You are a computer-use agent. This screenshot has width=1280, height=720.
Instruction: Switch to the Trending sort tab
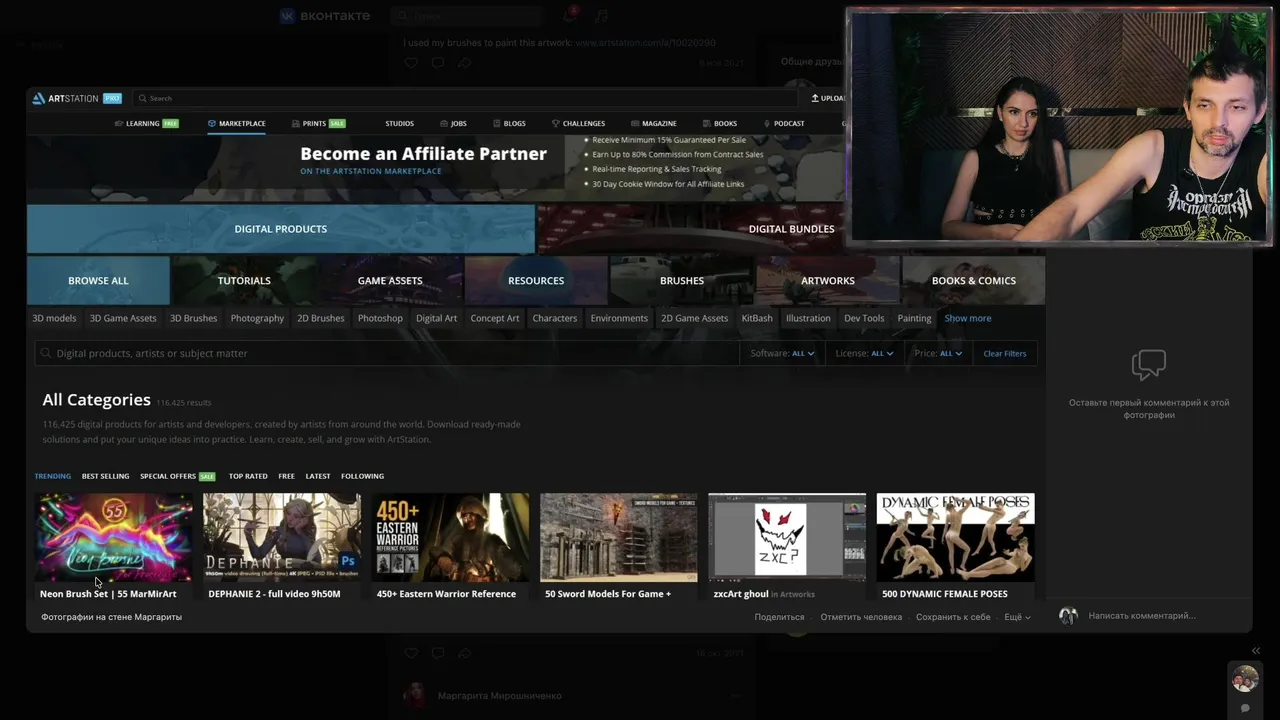pos(53,476)
